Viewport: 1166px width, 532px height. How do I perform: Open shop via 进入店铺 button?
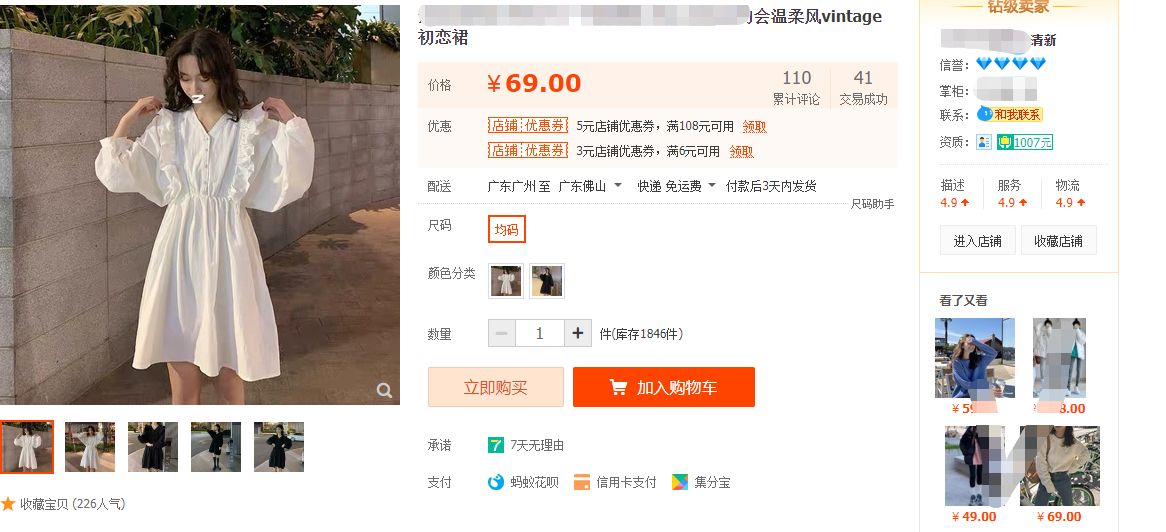click(977, 240)
